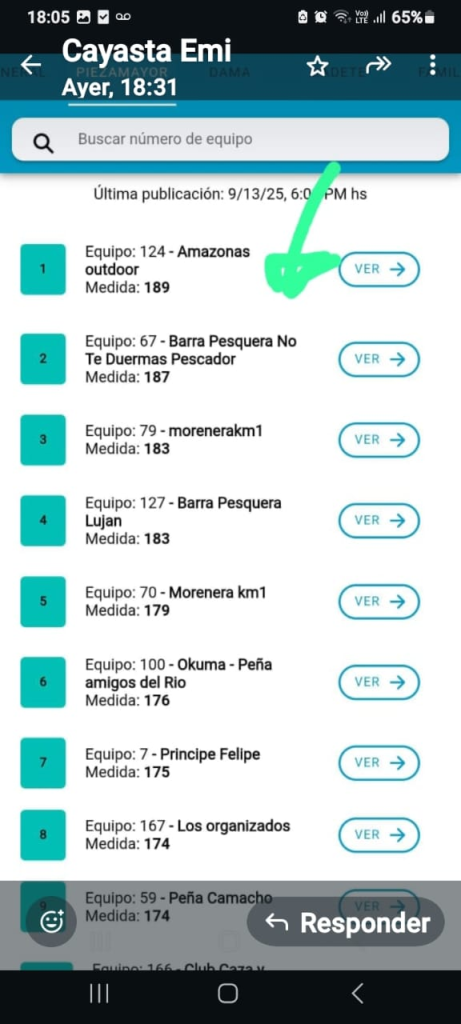
Task: Tap the forward arrow icon
Action: 378,64
